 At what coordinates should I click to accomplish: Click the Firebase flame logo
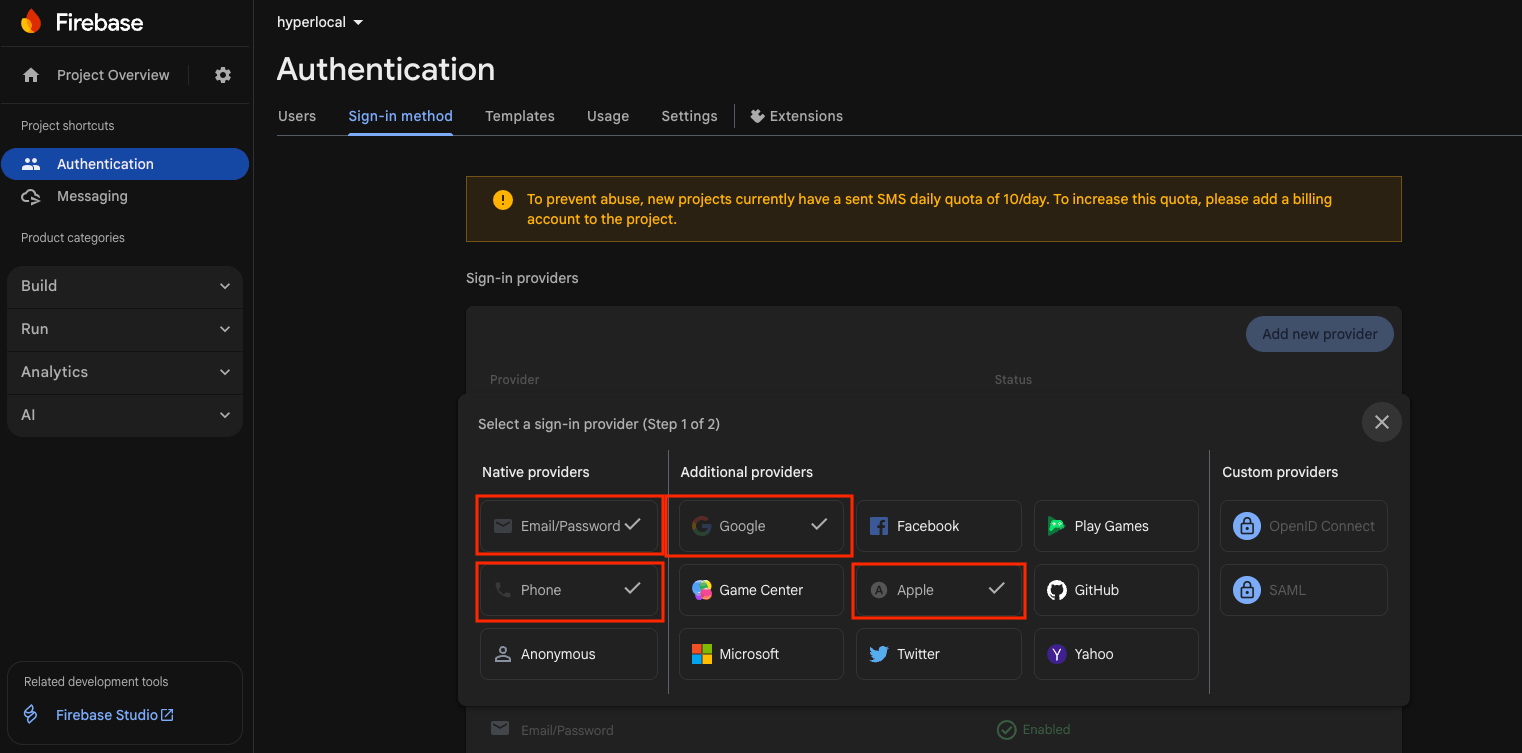click(x=31, y=21)
